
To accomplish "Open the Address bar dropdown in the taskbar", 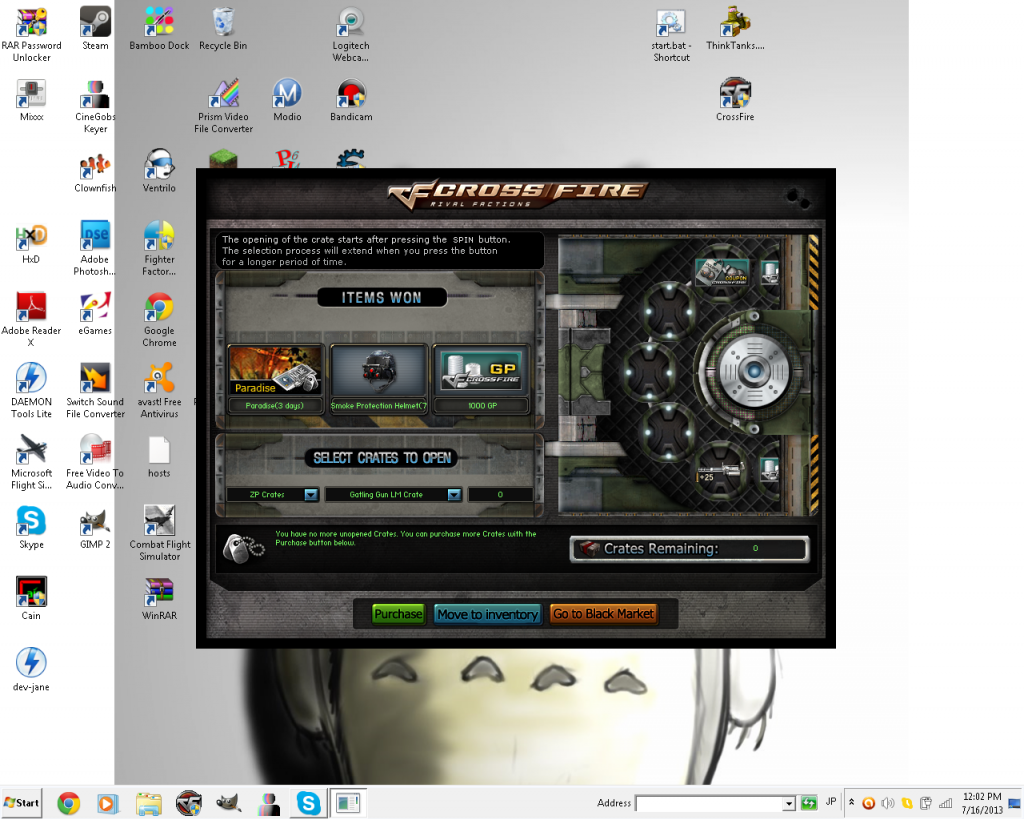I will click(790, 803).
